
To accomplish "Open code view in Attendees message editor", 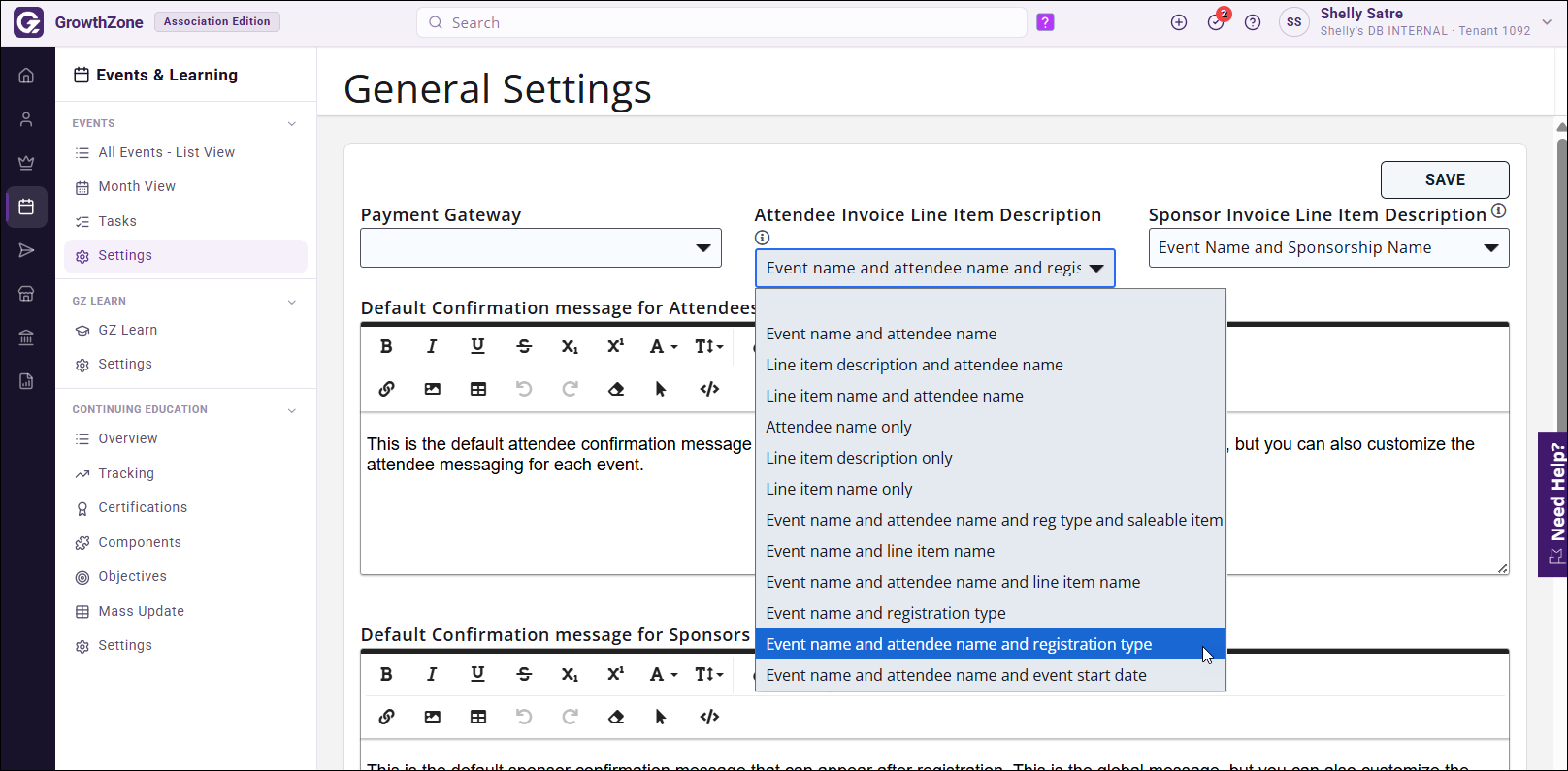I will [709, 389].
